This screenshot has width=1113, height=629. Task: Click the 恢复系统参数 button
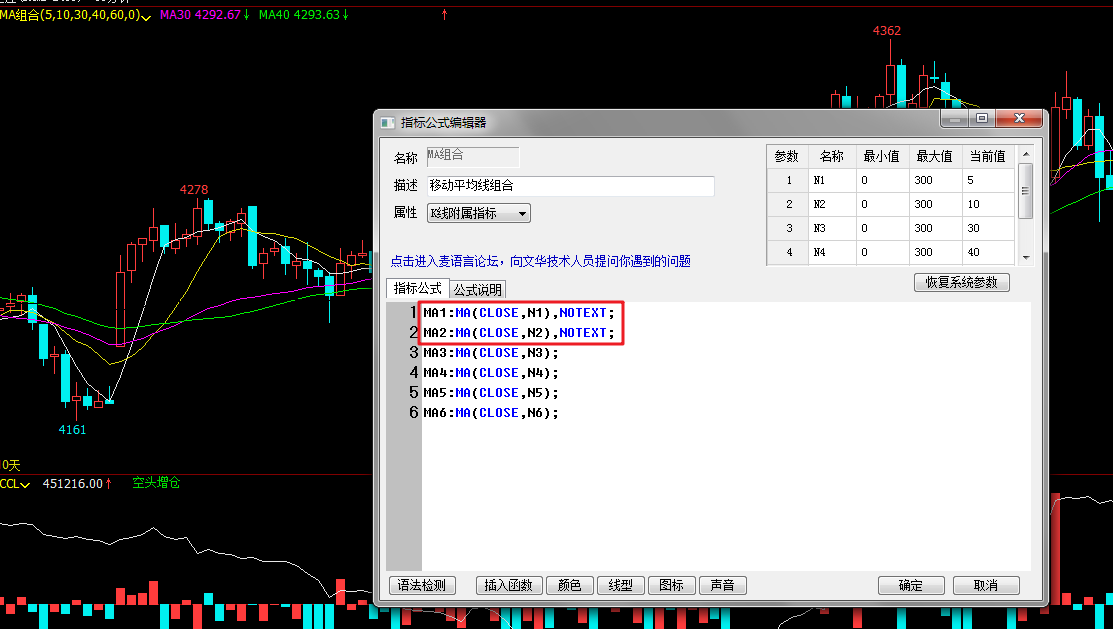click(961, 283)
